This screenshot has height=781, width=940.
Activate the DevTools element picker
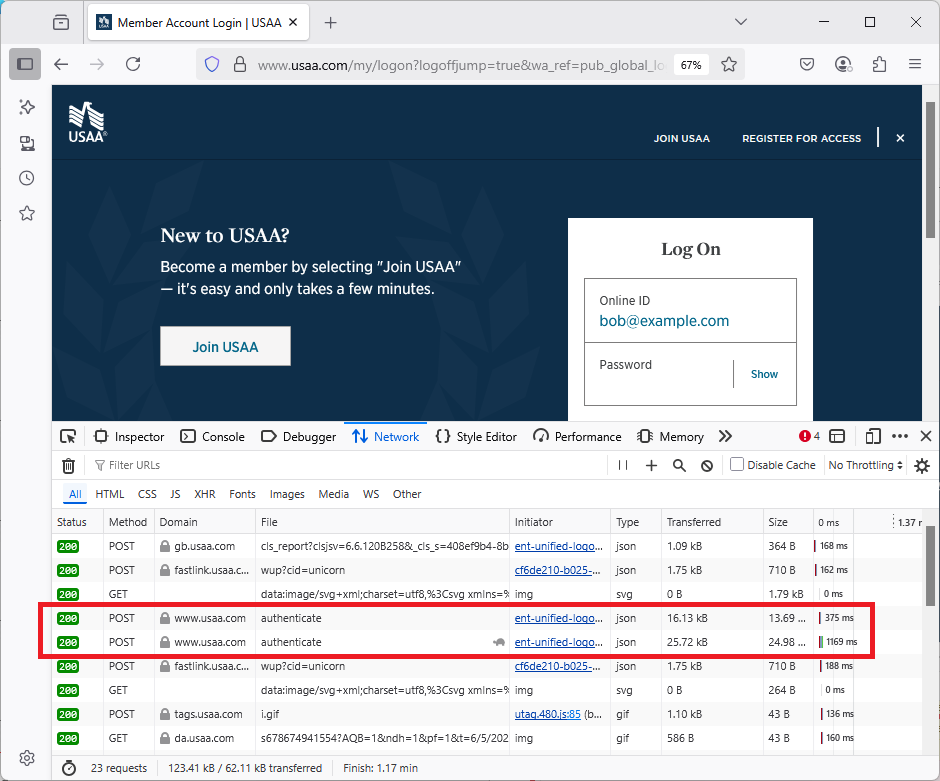click(x=68, y=436)
